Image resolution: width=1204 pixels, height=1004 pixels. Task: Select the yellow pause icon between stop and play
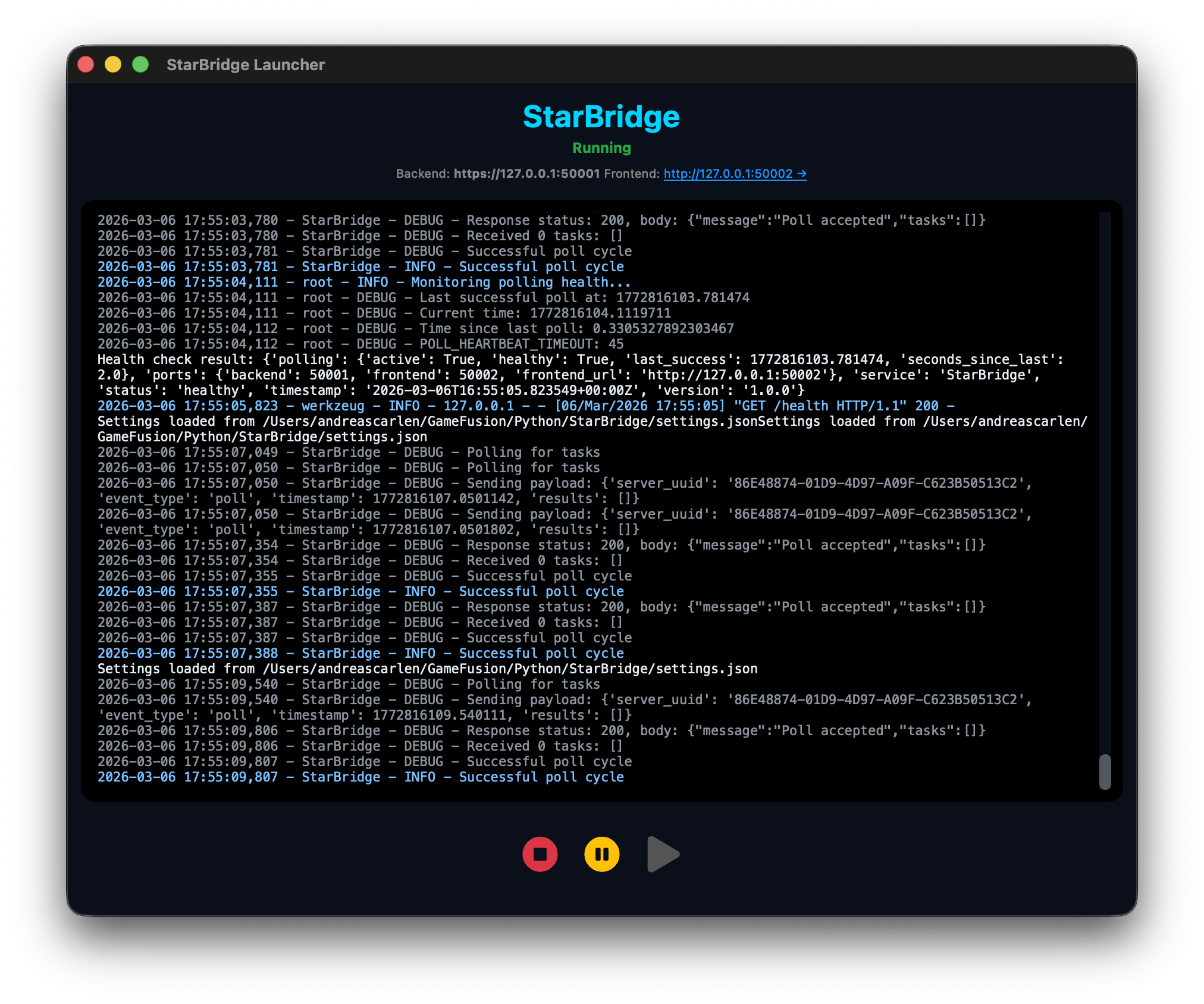(602, 855)
